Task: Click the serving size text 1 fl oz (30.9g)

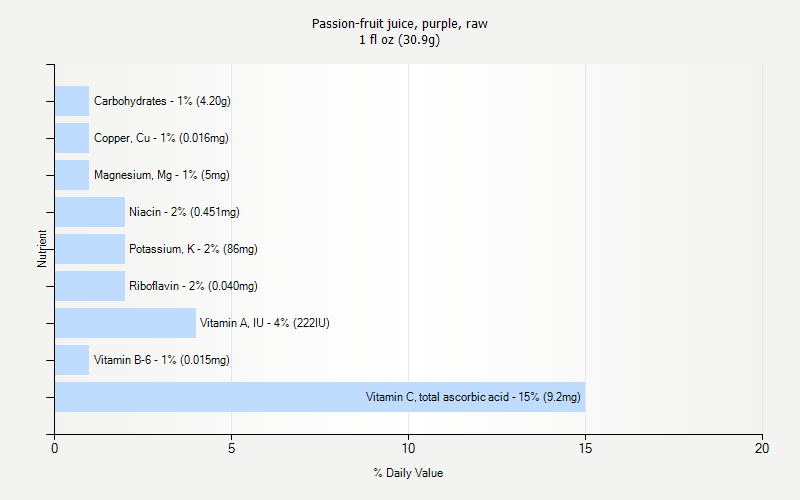Action: click(x=399, y=40)
